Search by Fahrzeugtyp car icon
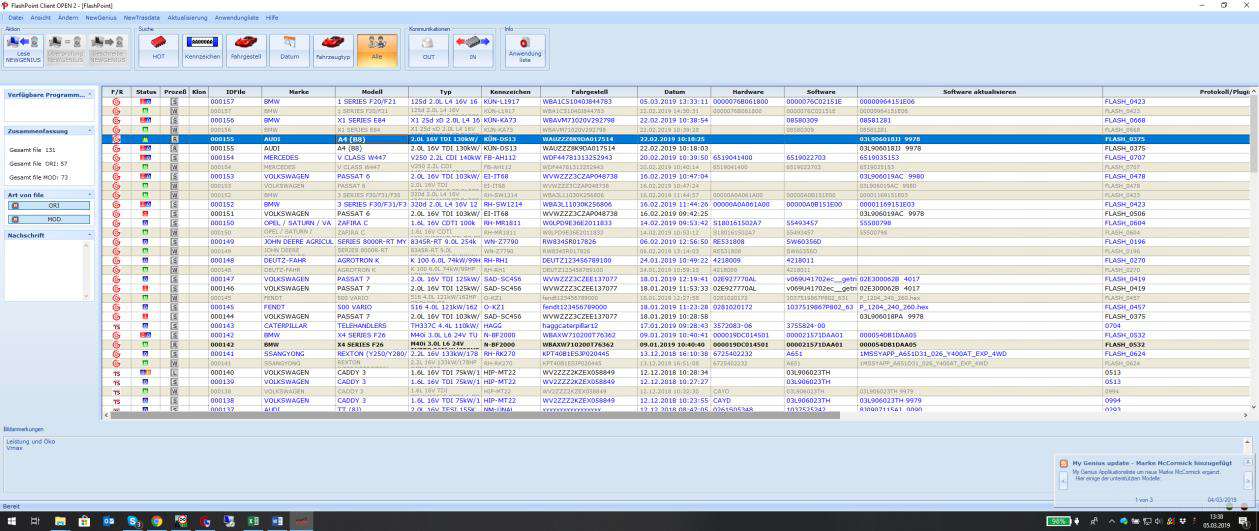Screen dimensions: 1259x531 pos(333,49)
